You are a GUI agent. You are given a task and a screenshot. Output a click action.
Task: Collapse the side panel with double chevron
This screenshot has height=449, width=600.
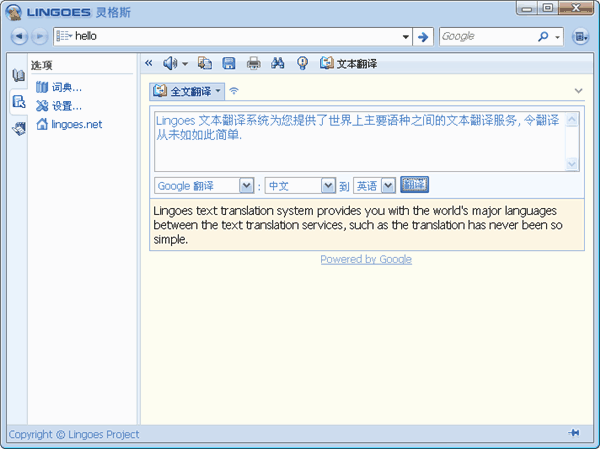pos(148,63)
